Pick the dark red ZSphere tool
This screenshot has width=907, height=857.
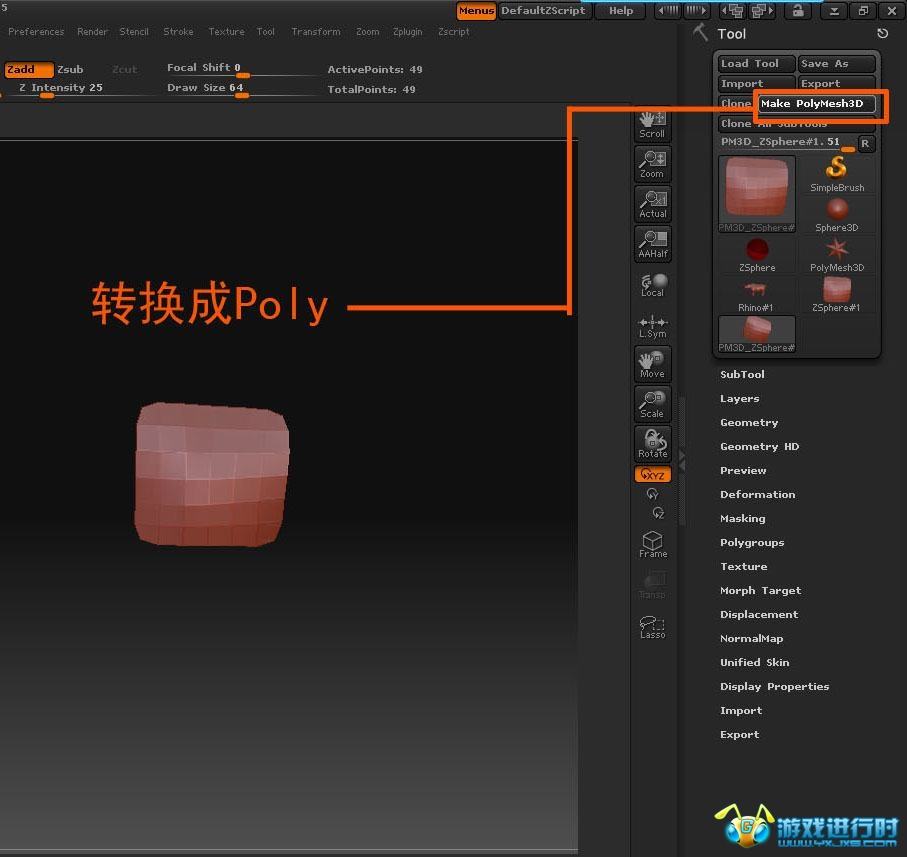pos(757,254)
